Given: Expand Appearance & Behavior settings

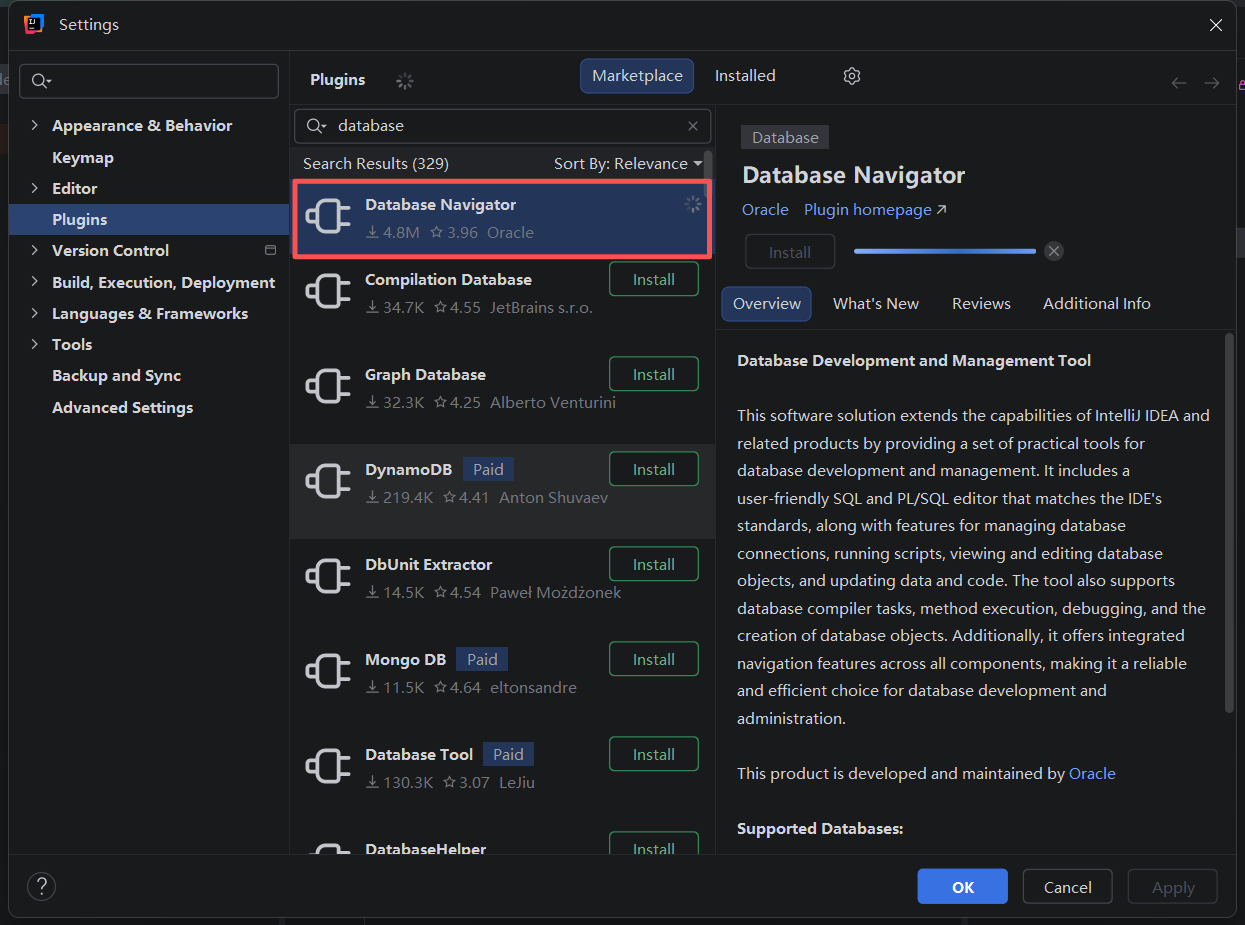Looking at the screenshot, I should (x=35, y=125).
